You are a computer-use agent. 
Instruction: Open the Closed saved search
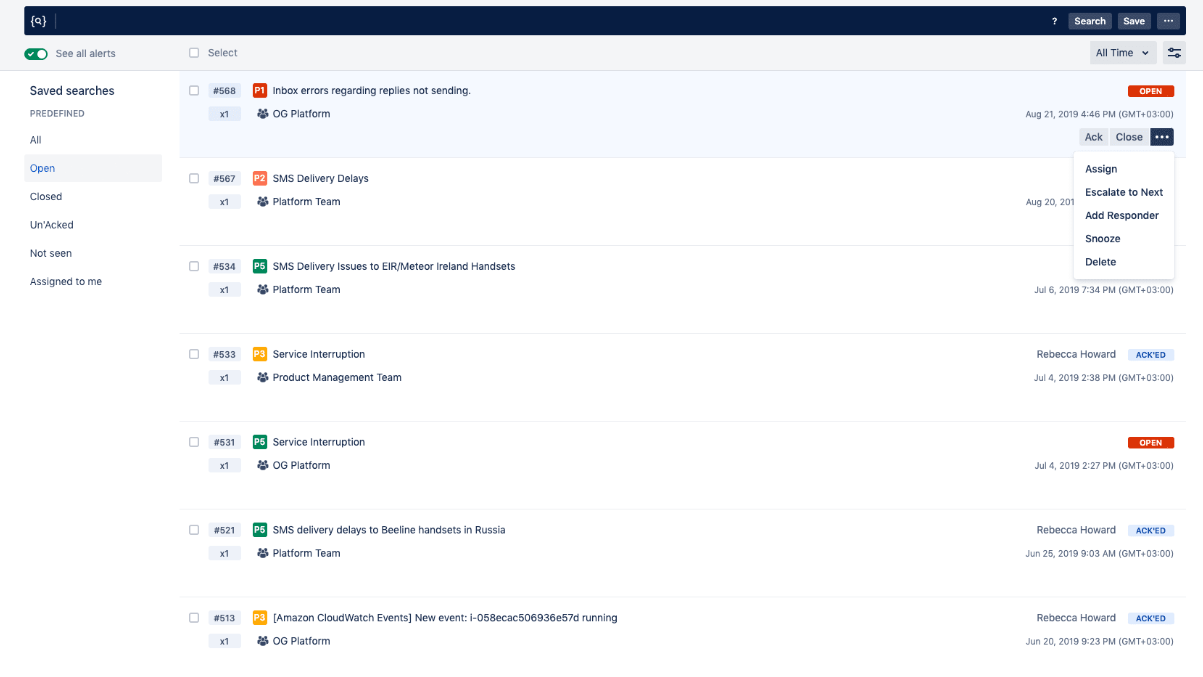pyautogui.click(x=45, y=196)
